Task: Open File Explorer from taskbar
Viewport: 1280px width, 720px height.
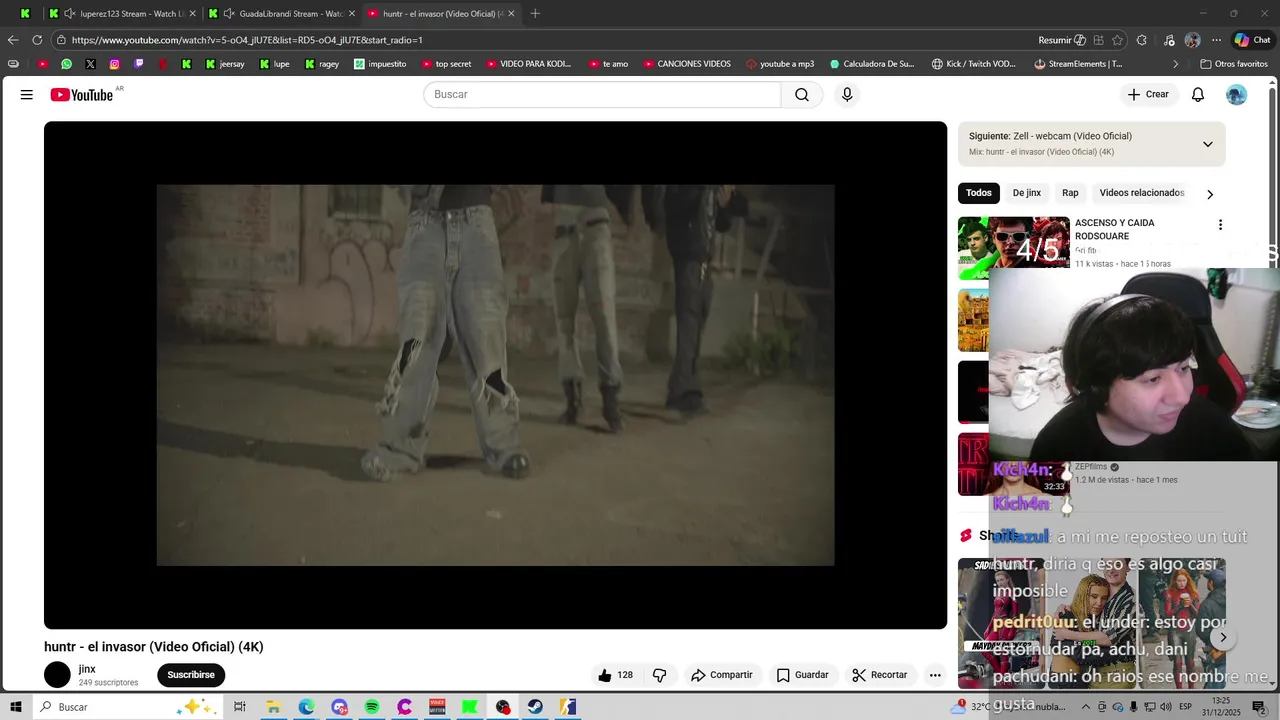Action: (273, 707)
